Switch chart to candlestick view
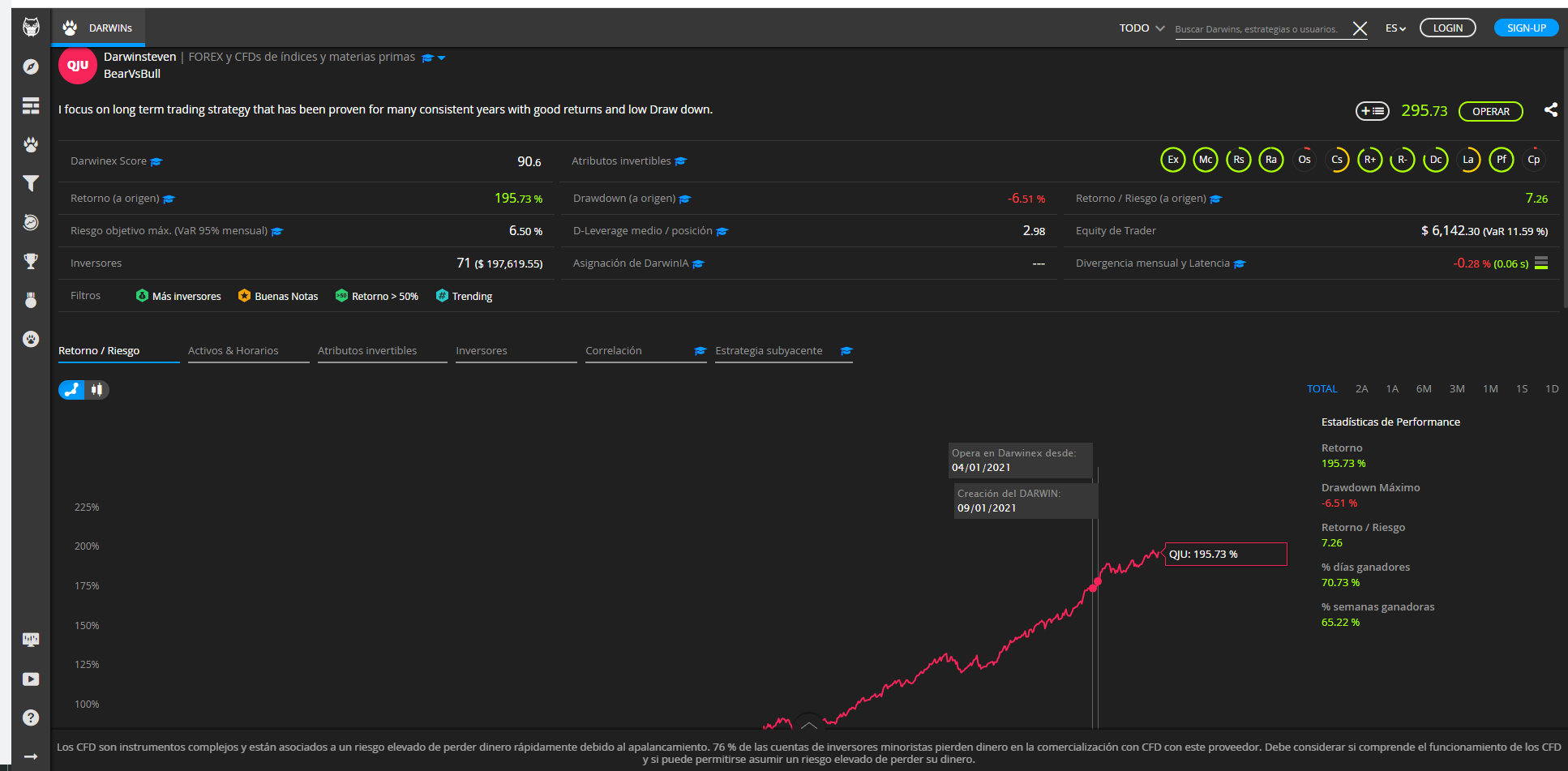Screen dimensions: 1568x771 click(96, 390)
